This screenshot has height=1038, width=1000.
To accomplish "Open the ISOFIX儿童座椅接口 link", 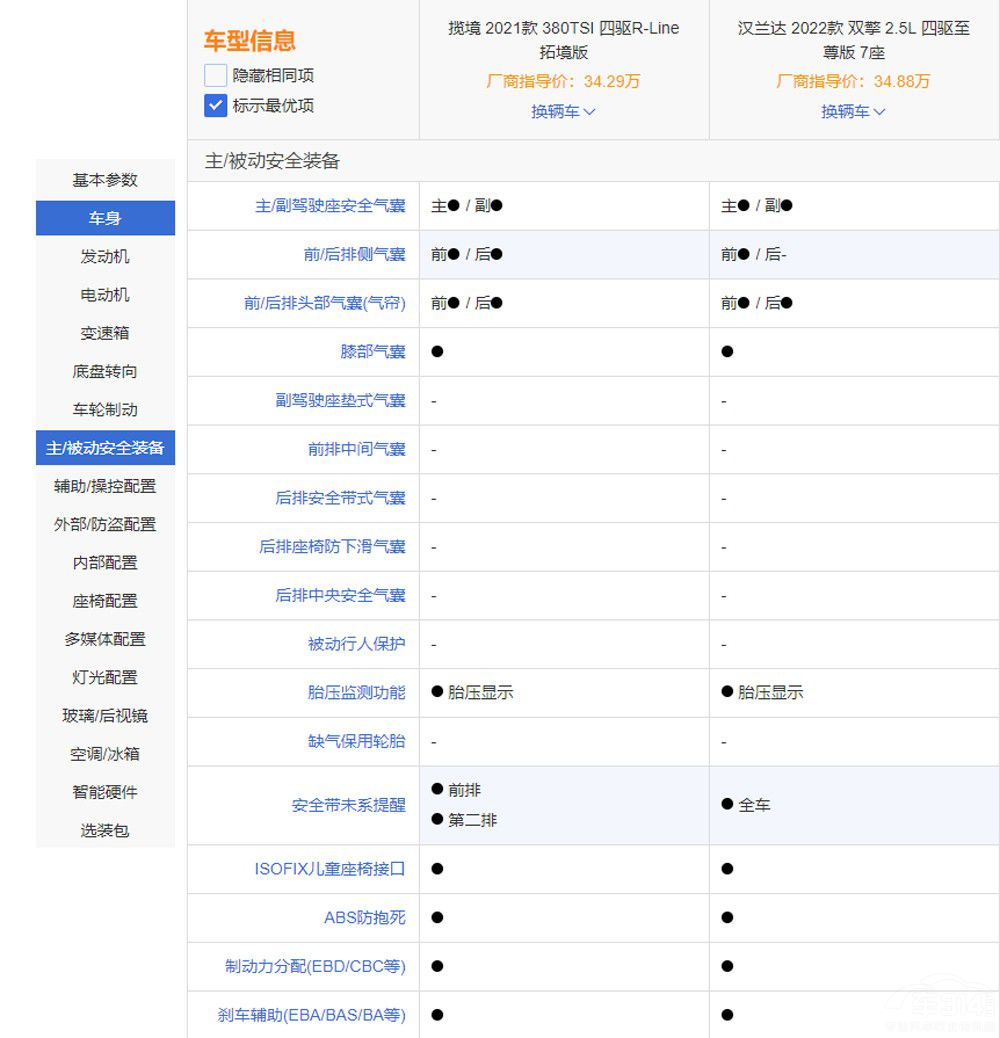I will pos(331,869).
